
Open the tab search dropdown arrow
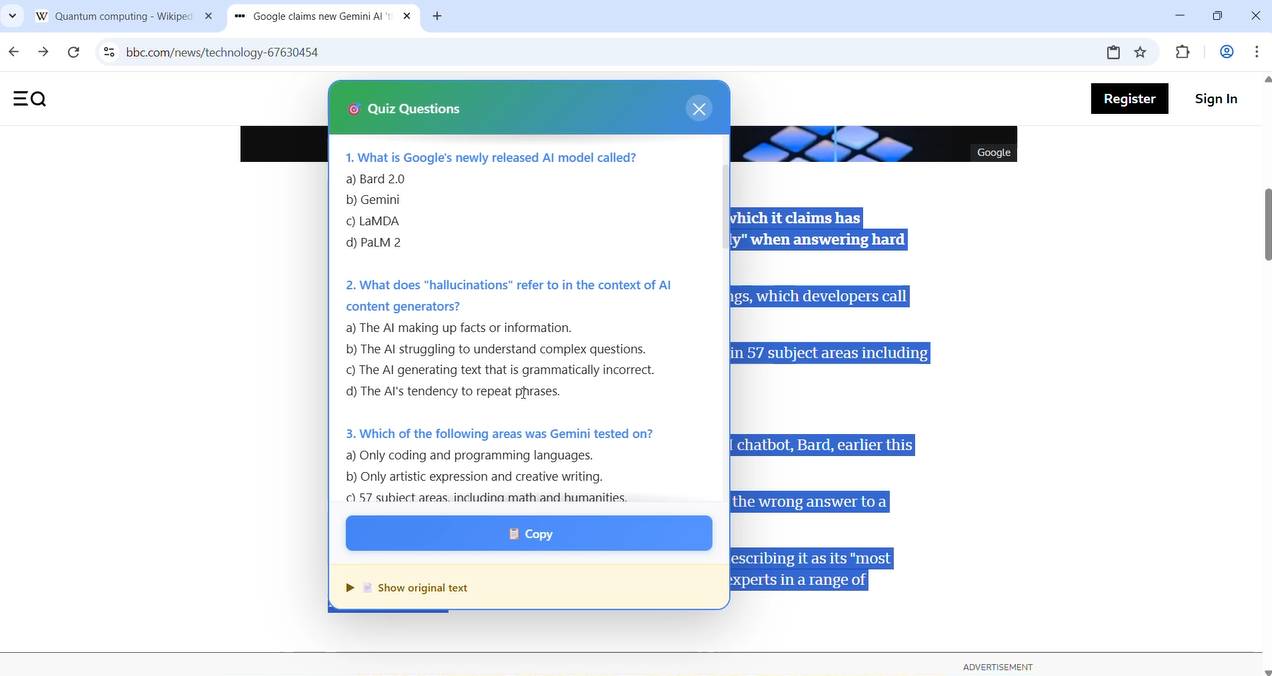coord(12,16)
